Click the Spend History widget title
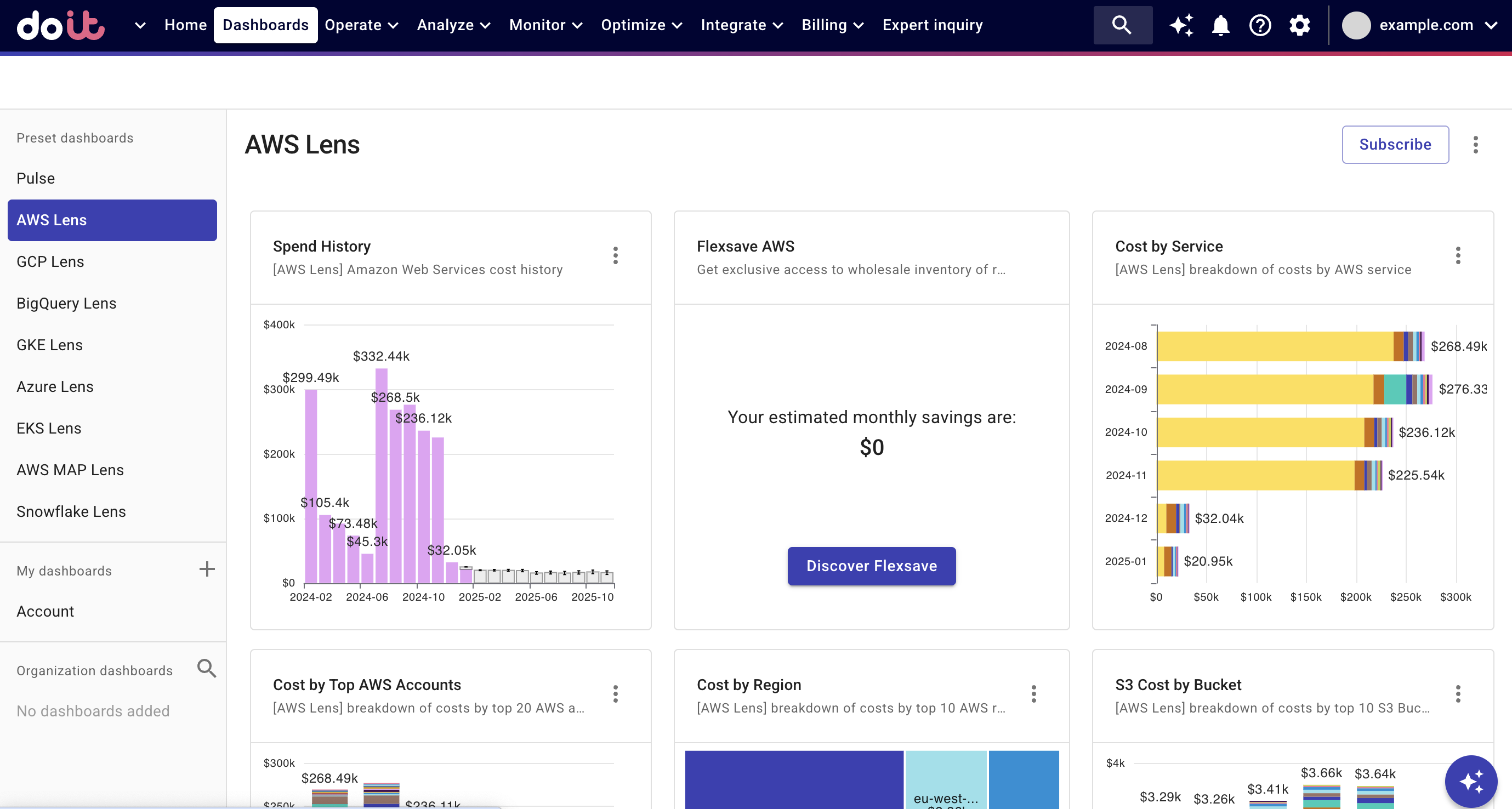 (322, 247)
